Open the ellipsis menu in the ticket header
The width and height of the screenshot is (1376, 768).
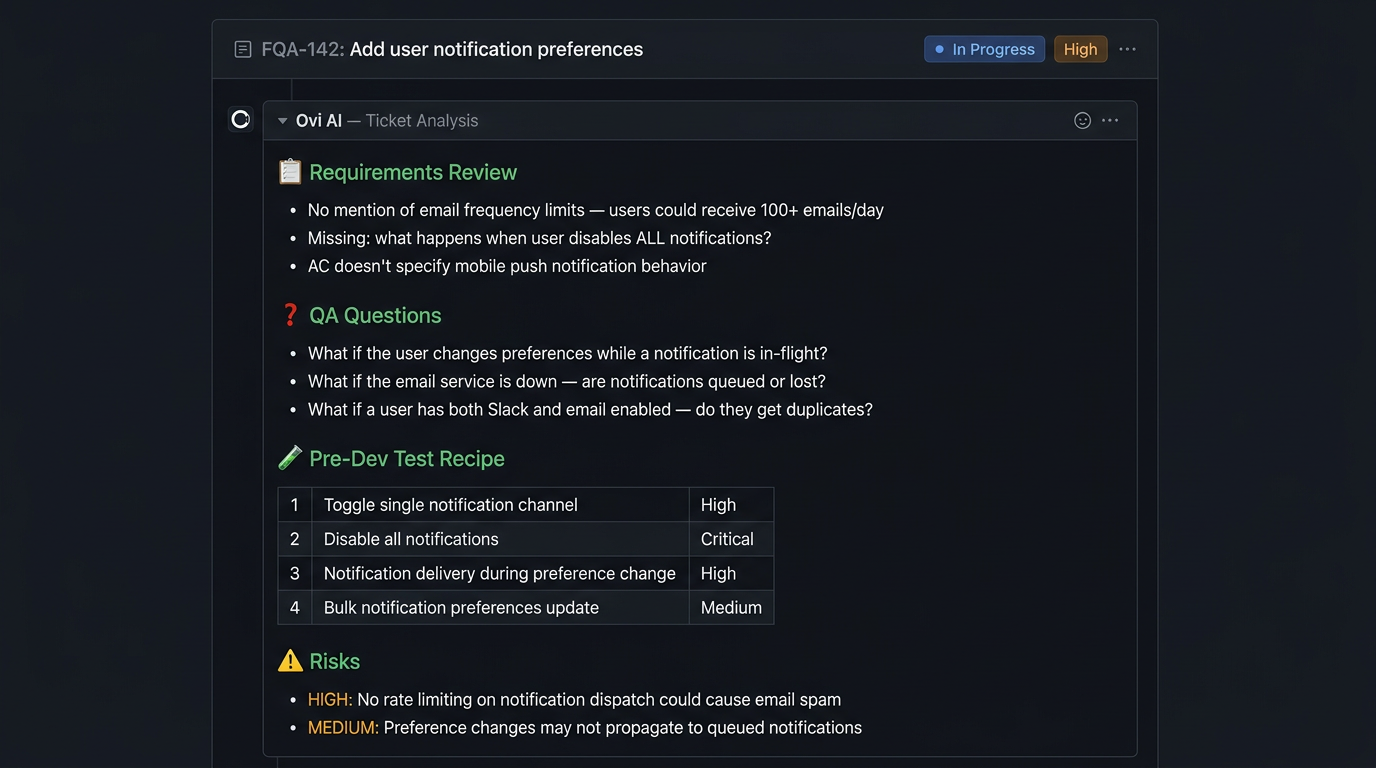[1128, 48]
